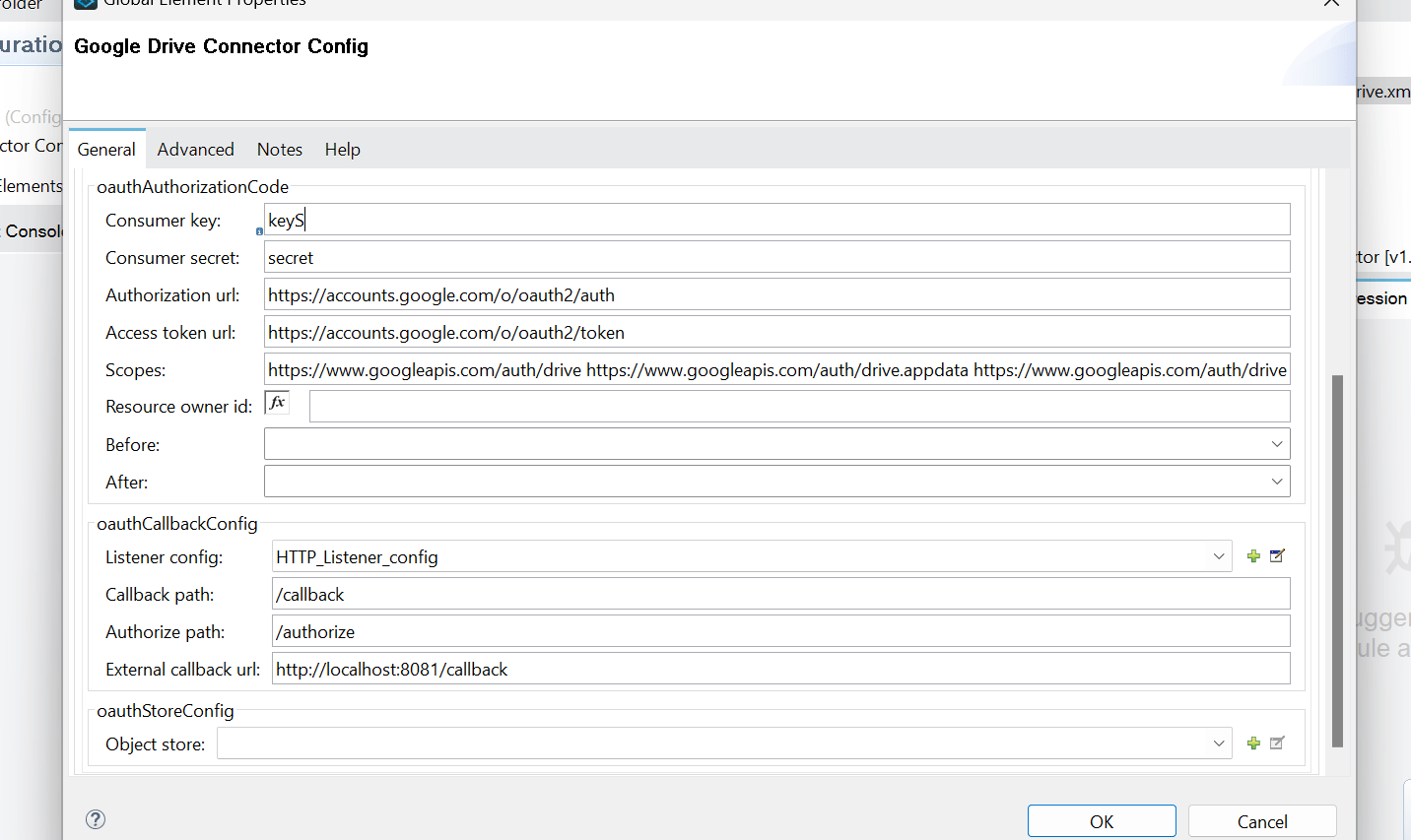Add new Object store with plus icon

(x=1253, y=743)
